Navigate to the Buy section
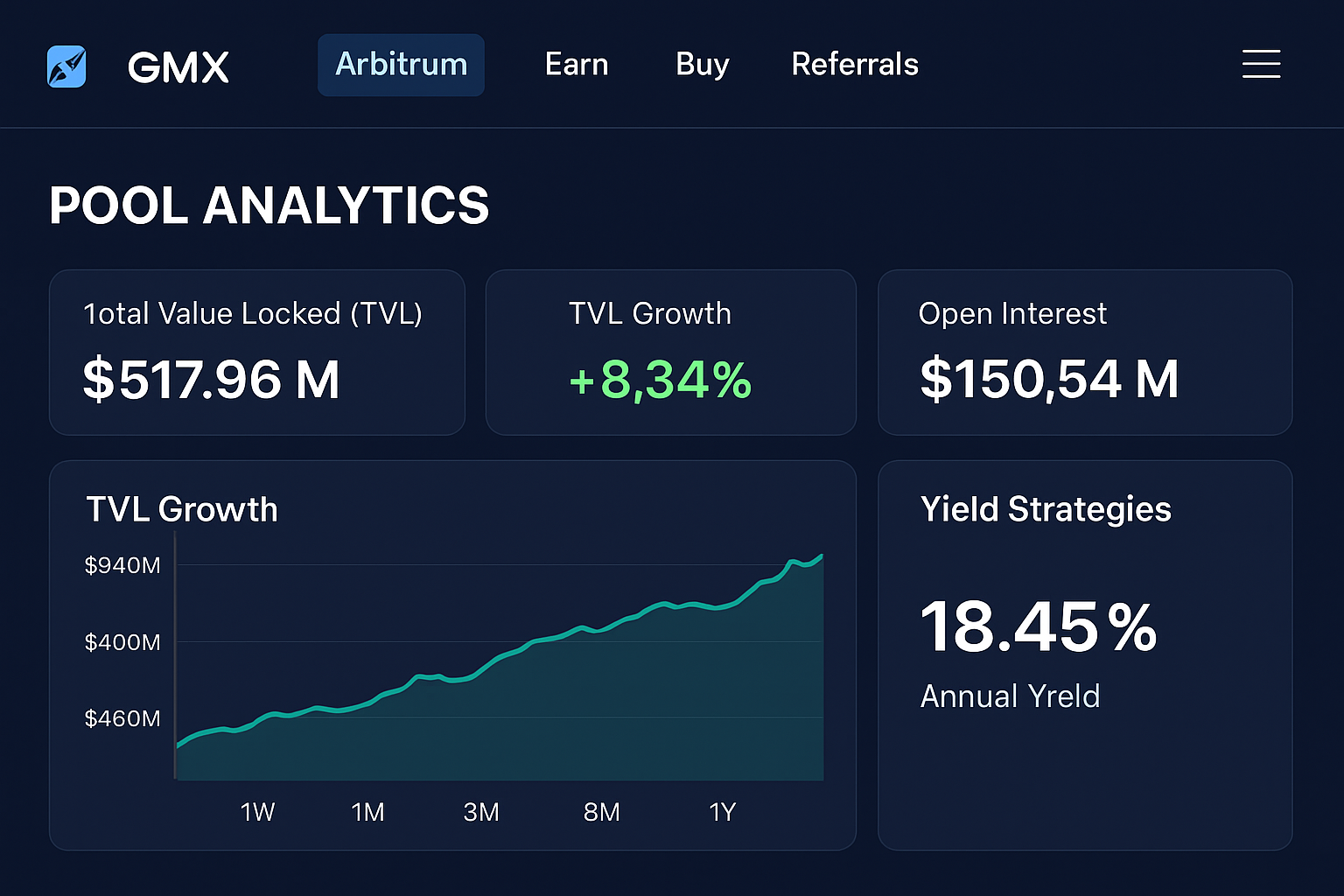This screenshot has height=896, width=1344. click(701, 64)
